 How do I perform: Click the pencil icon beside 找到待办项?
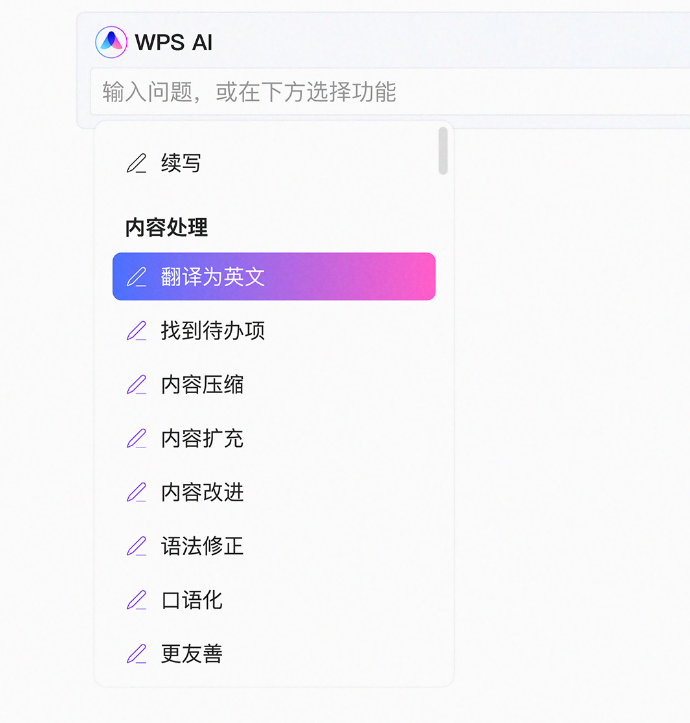137,331
